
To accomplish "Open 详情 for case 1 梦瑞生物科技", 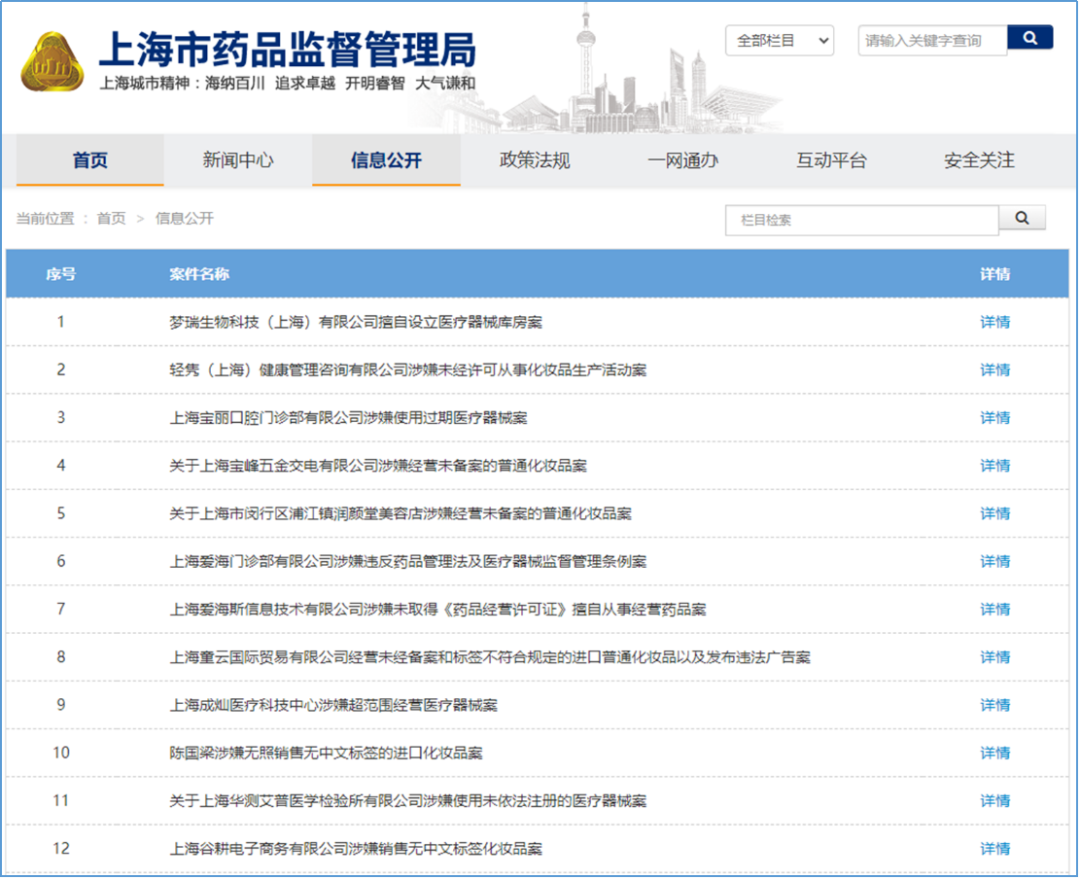I will tap(994, 322).
